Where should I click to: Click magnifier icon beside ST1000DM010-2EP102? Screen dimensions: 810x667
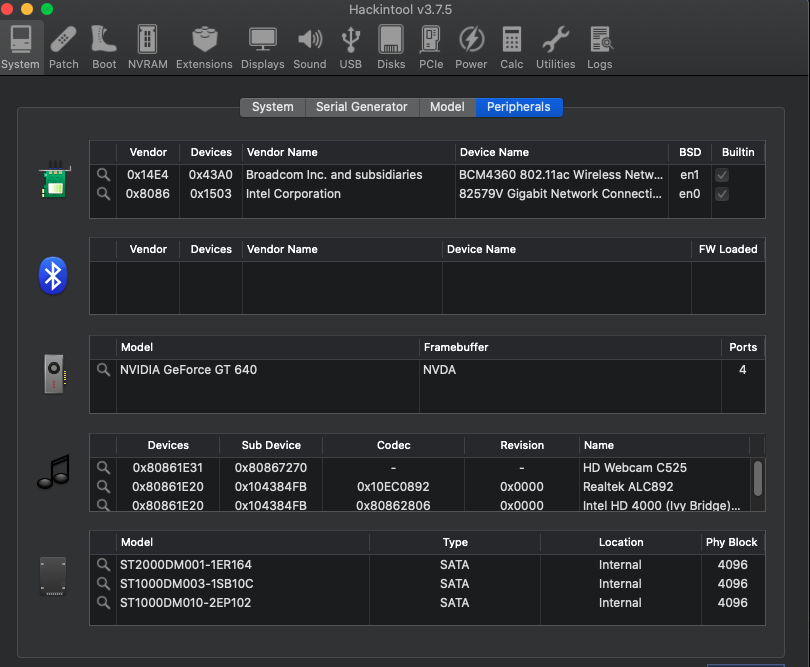[x=103, y=603]
